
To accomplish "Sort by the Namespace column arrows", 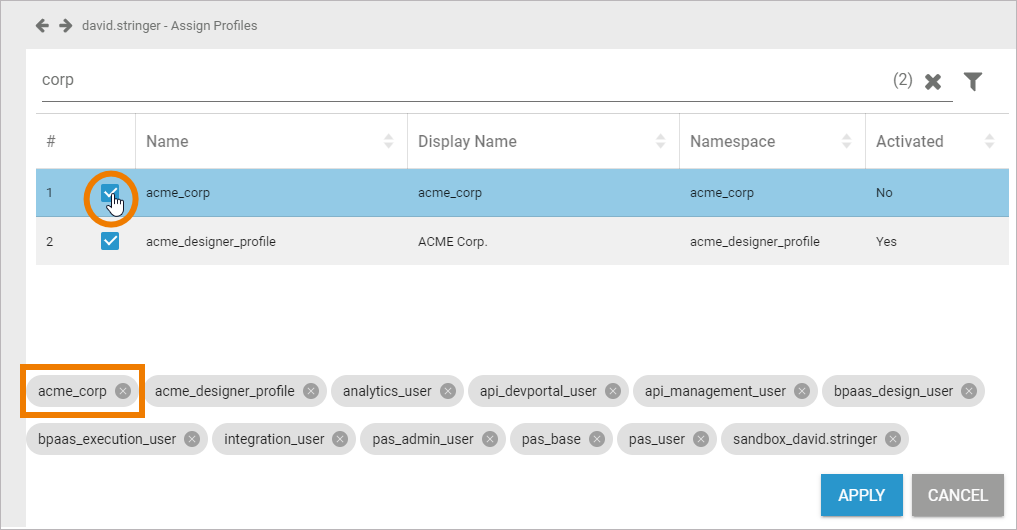I will click(847, 142).
